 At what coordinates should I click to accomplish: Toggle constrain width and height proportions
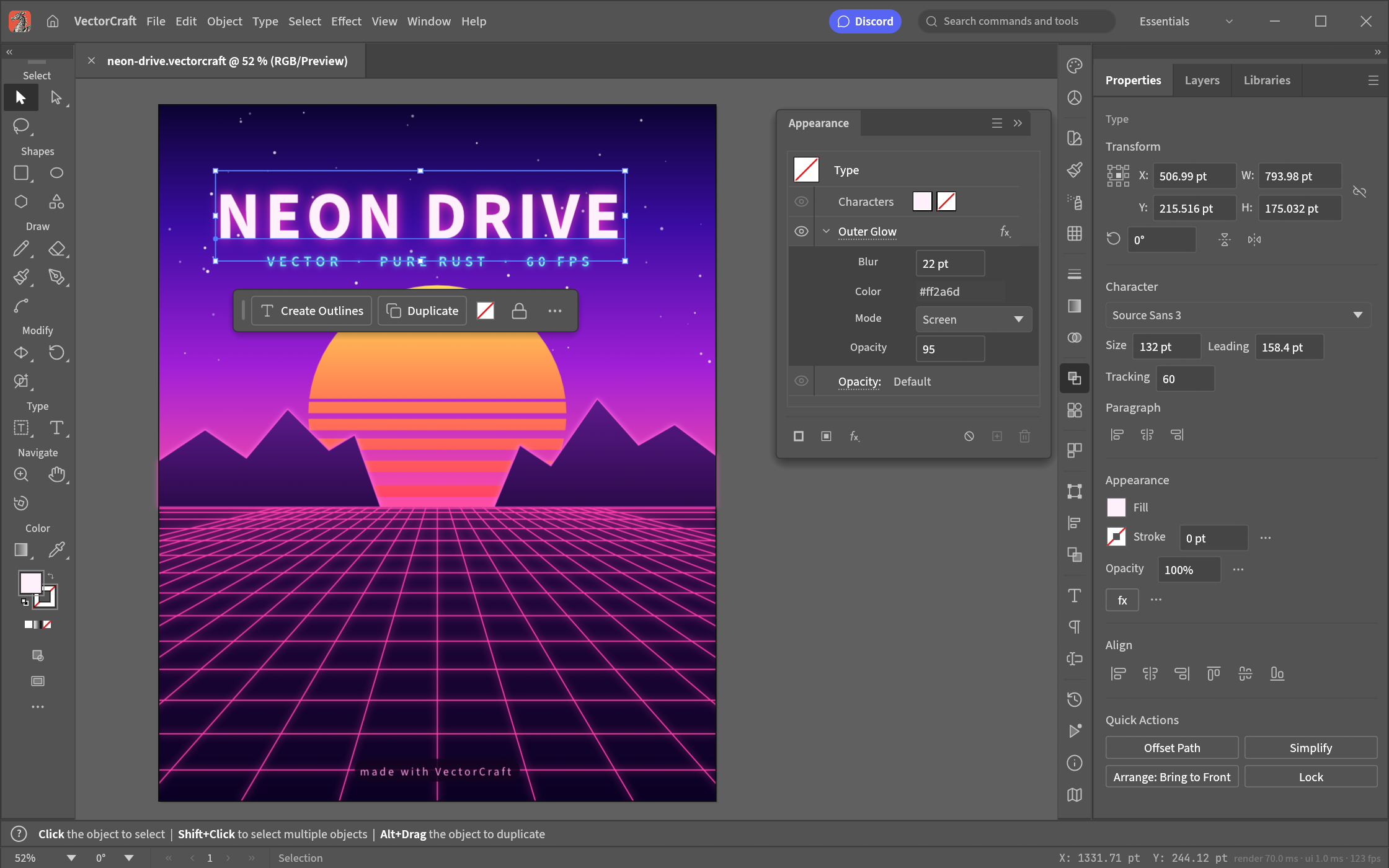point(1359,192)
